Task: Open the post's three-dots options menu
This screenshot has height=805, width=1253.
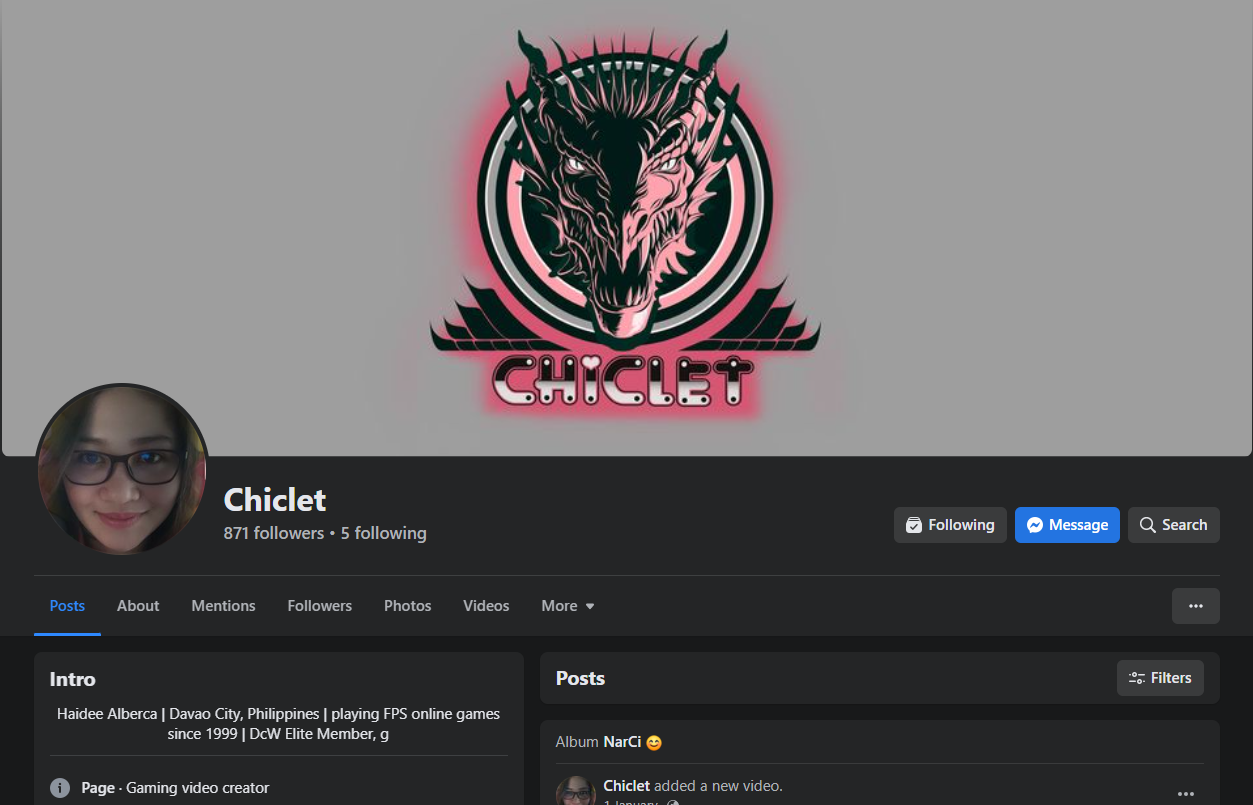Action: click(1186, 794)
